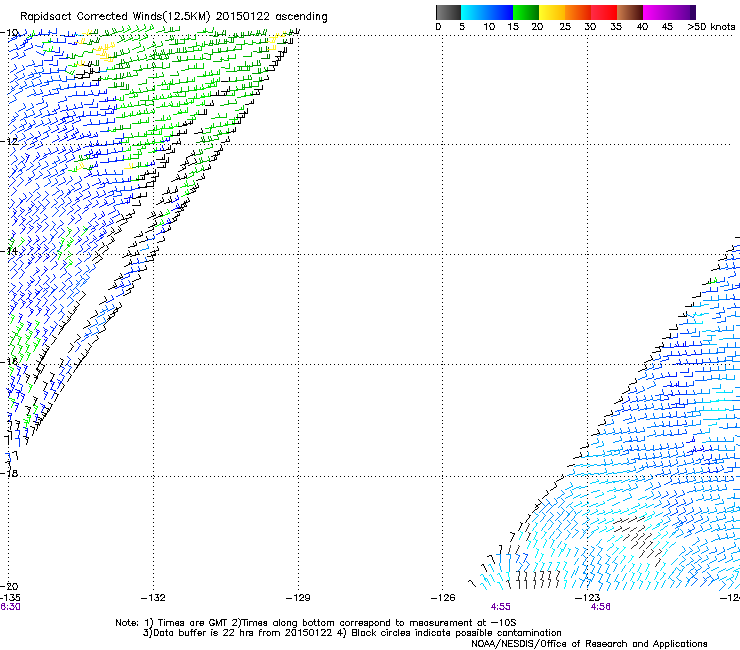Click the 6:30 pass time label

pyautogui.click(x=10, y=607)
